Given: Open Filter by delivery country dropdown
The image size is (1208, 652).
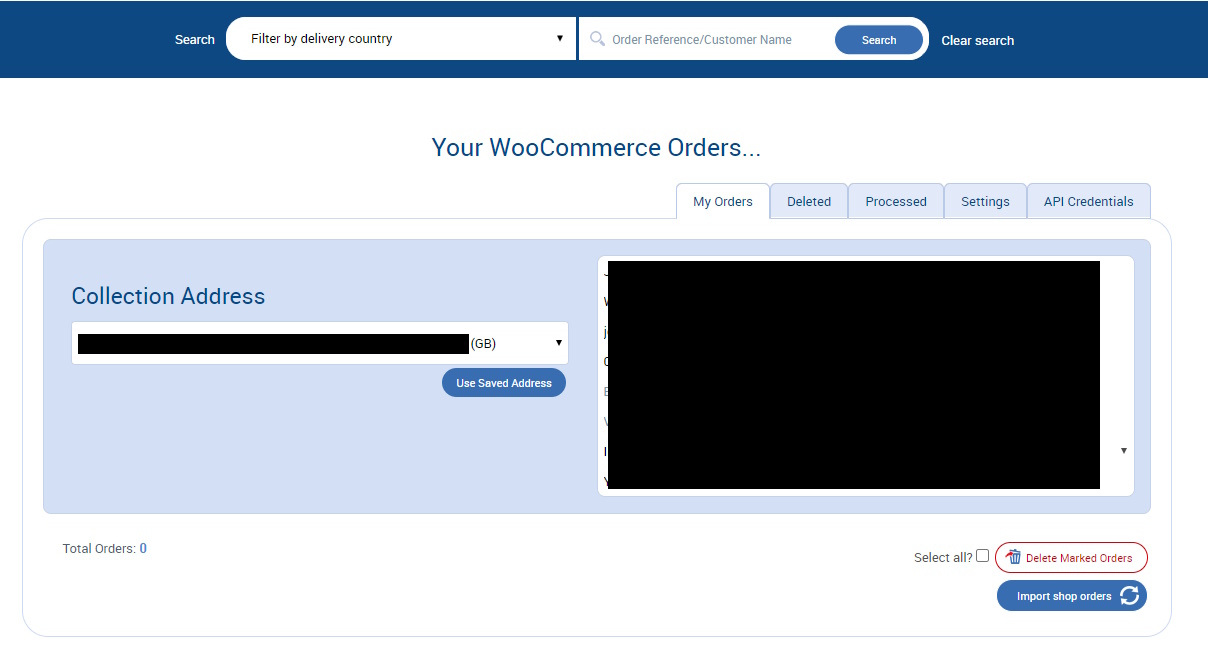Looking at the screenshot, I should point(401,39).
